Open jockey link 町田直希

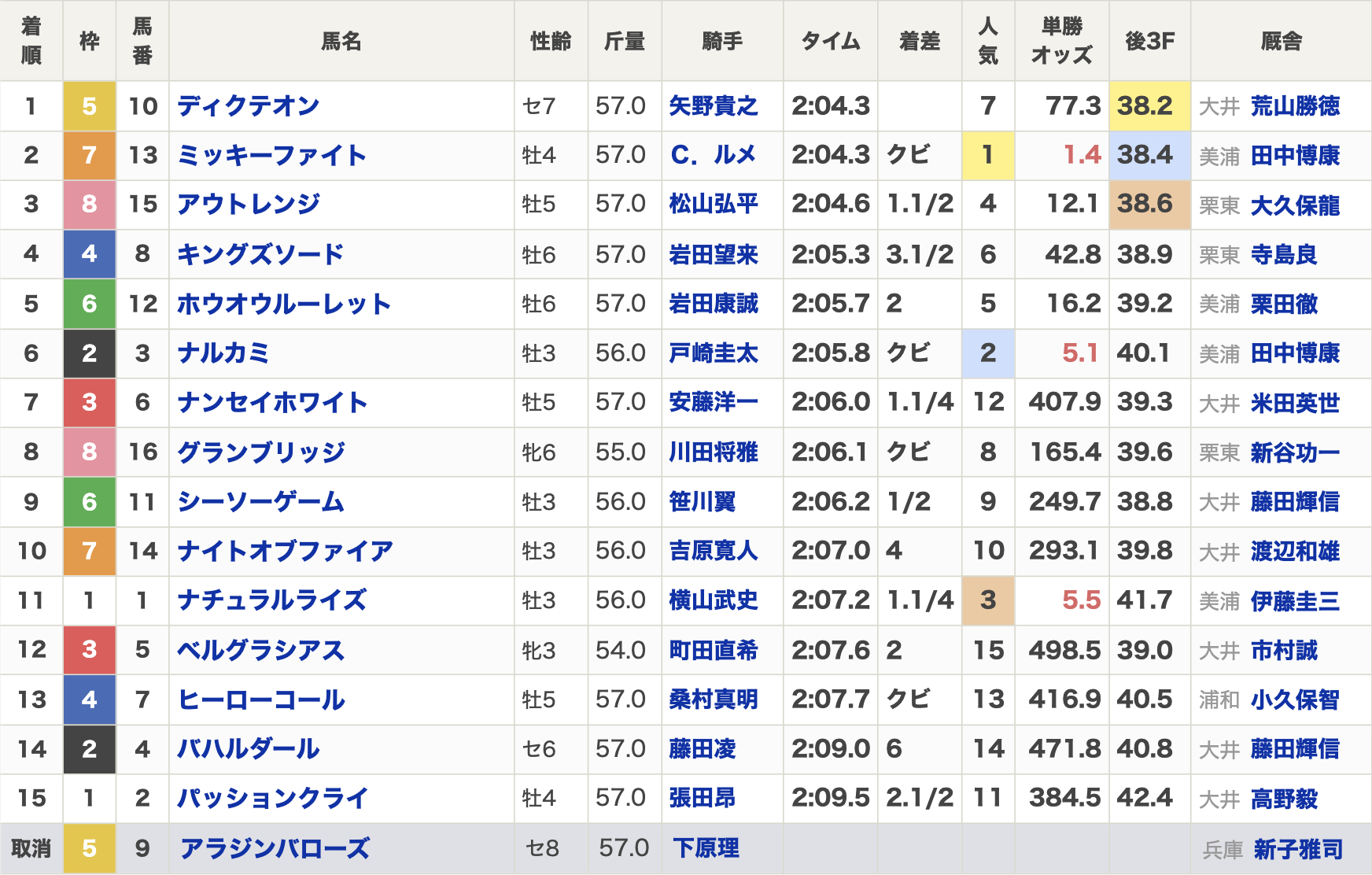tap(714, 650)
